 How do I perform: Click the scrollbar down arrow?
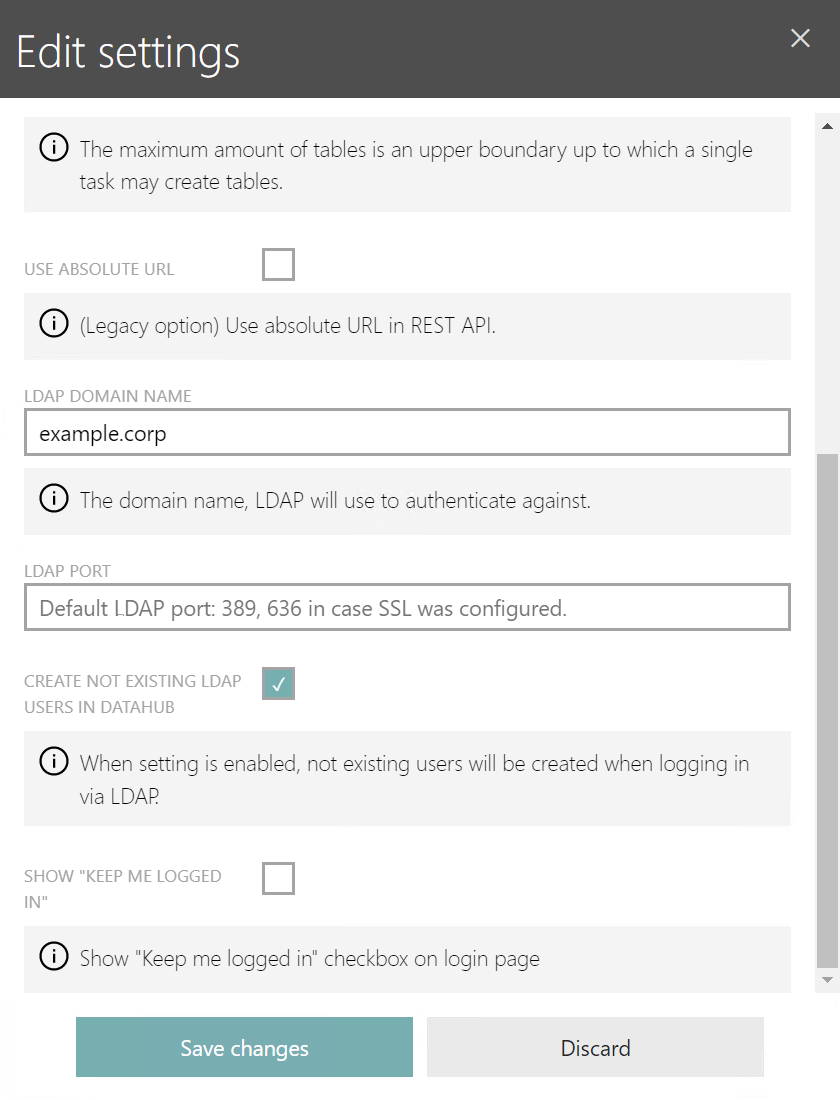coord(827,979)
